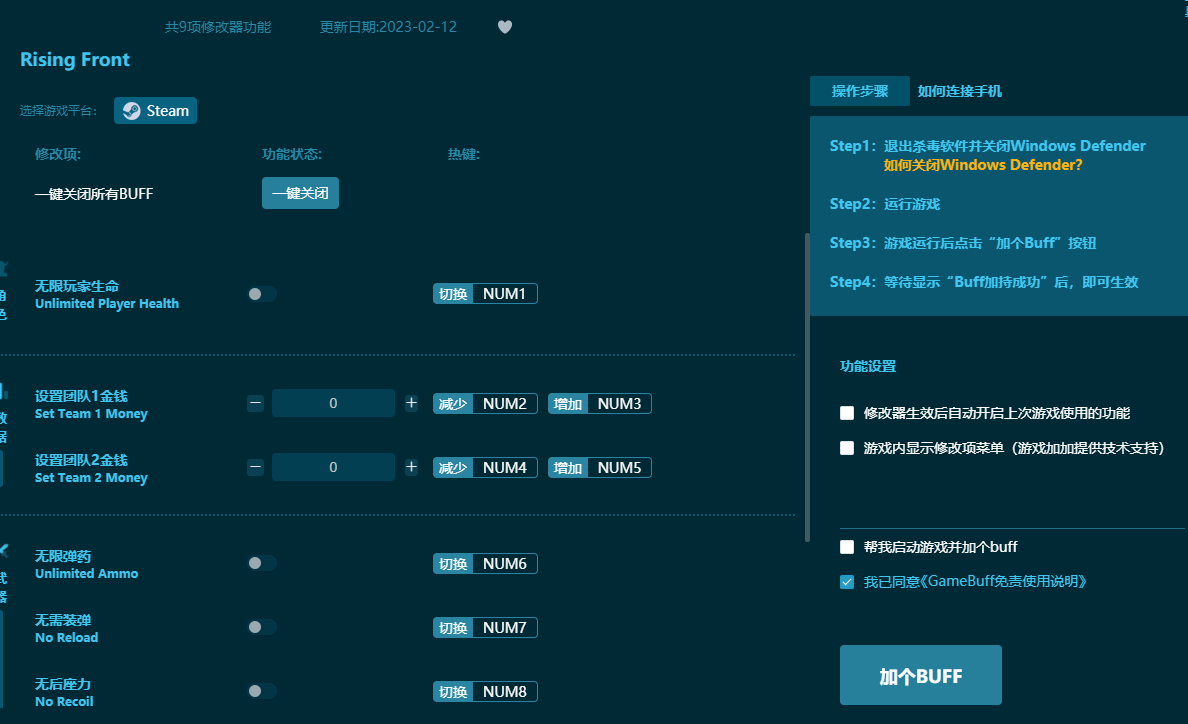Click the heart favorite icon
Image resolution: width=1188 pixels, height=724 pixels.
tap(505, 27)
